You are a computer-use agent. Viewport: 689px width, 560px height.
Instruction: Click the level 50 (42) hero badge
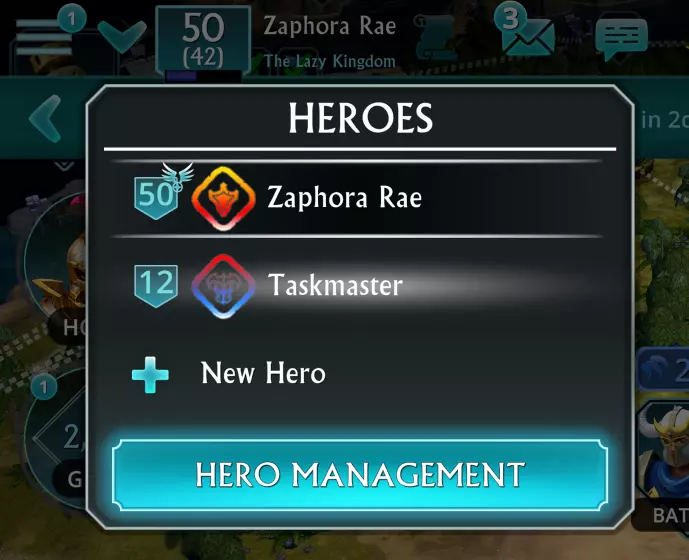(x=203, y=40)
